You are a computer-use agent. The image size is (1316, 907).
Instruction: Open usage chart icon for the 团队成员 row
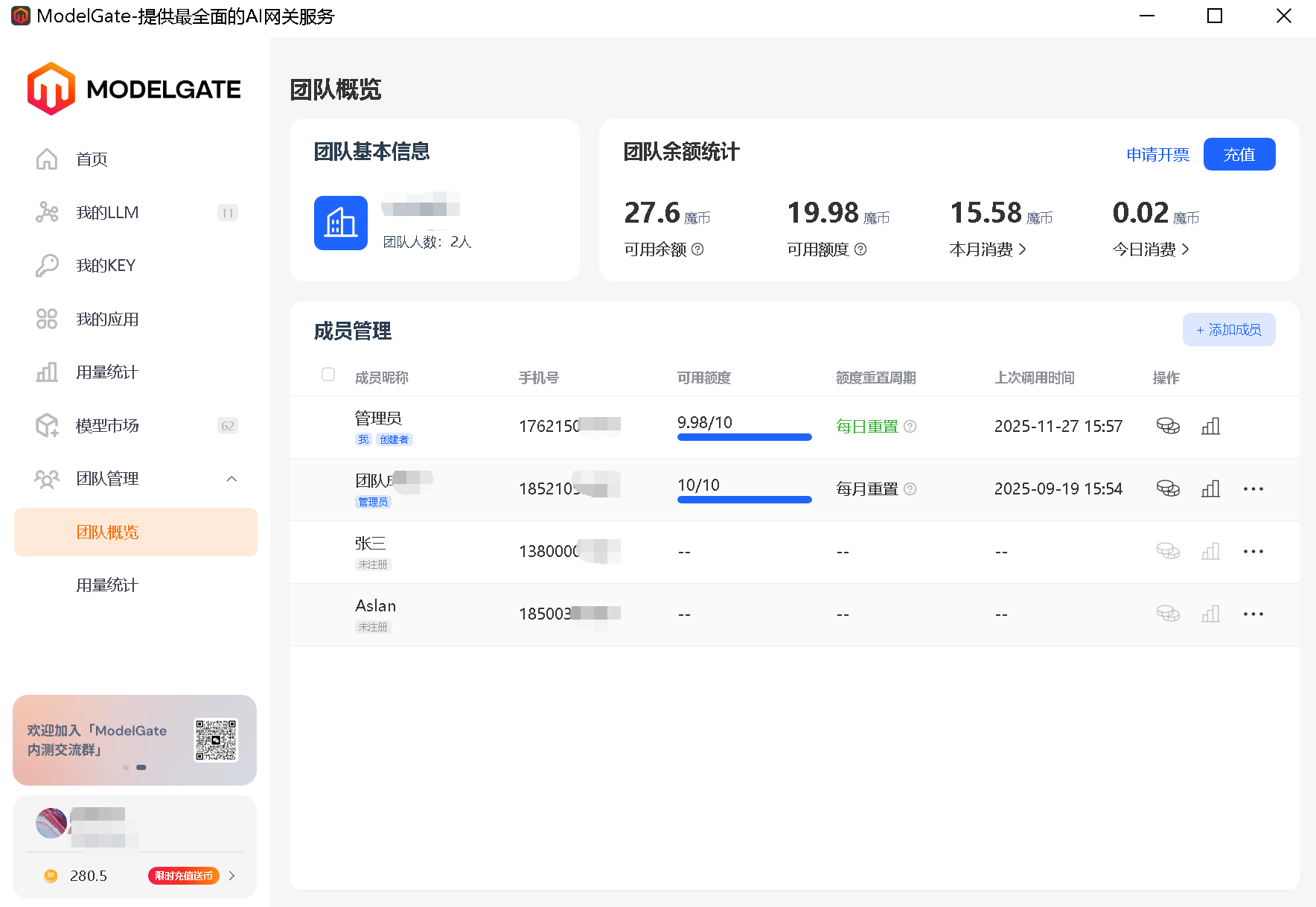tap(1210, 488)
